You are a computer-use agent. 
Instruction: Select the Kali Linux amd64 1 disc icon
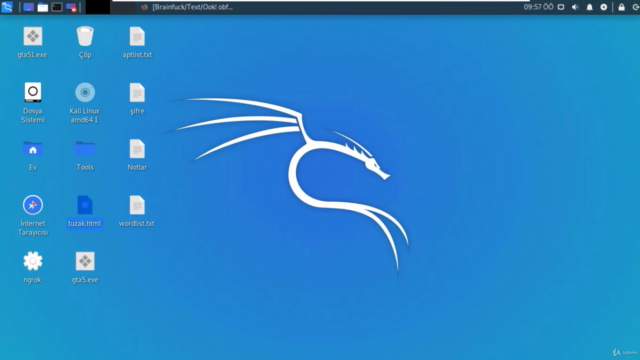(x=84, y=102)
